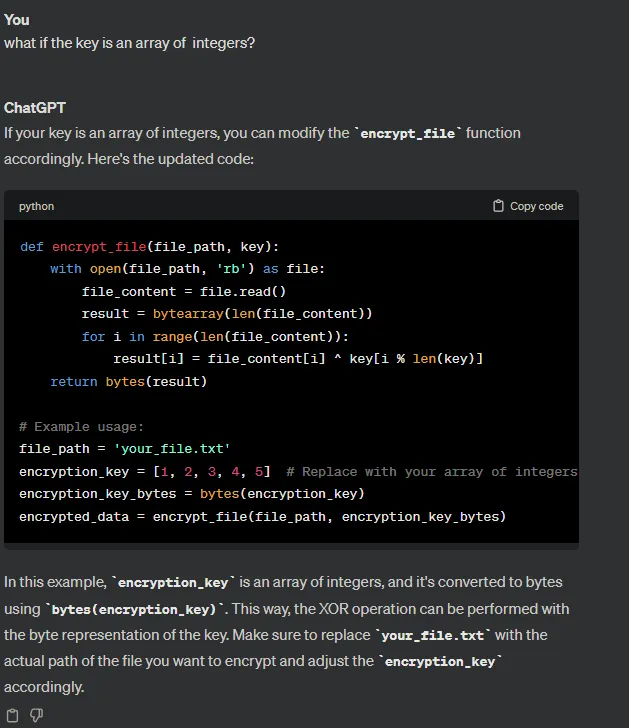Click the user question about array of integers
The height and width of the screenshot is (728, 629).
130,43
